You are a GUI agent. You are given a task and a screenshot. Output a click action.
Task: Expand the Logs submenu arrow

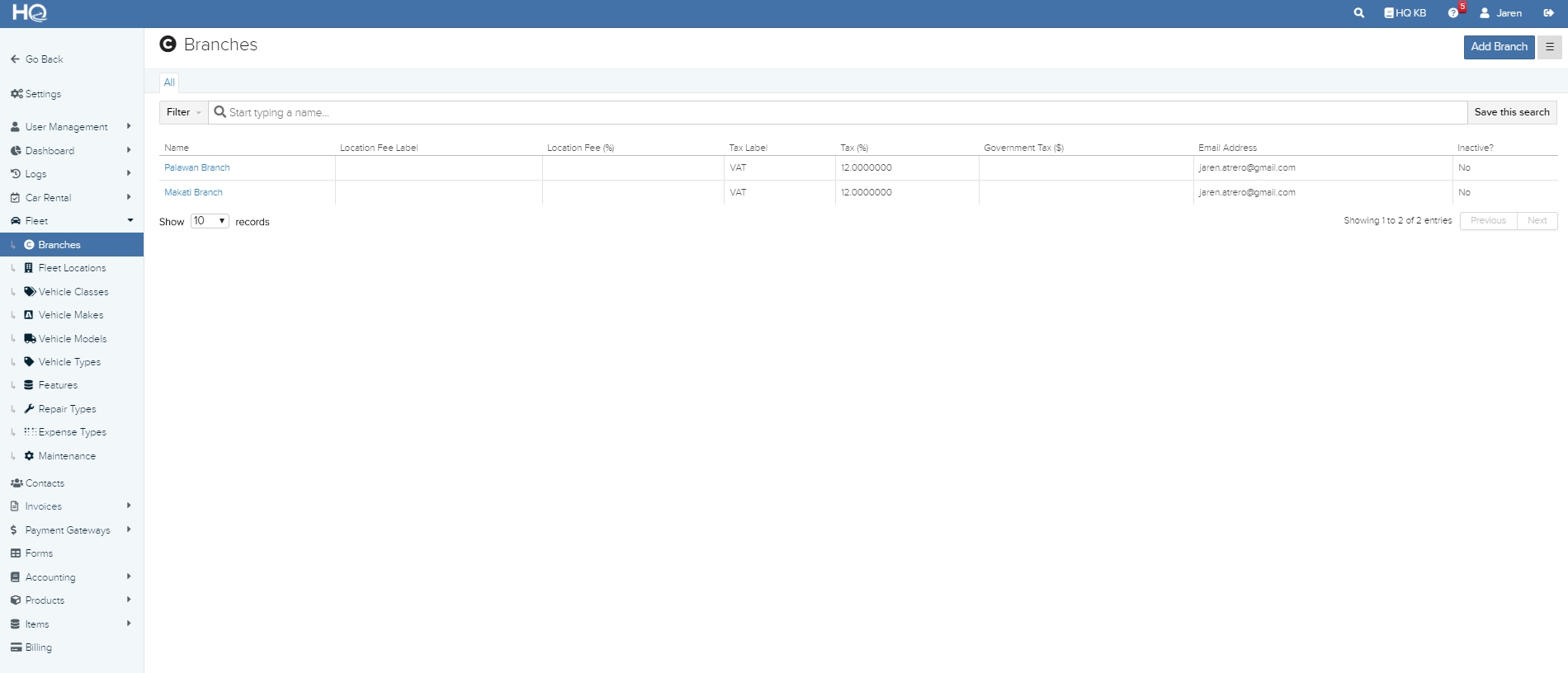point(129,173)
